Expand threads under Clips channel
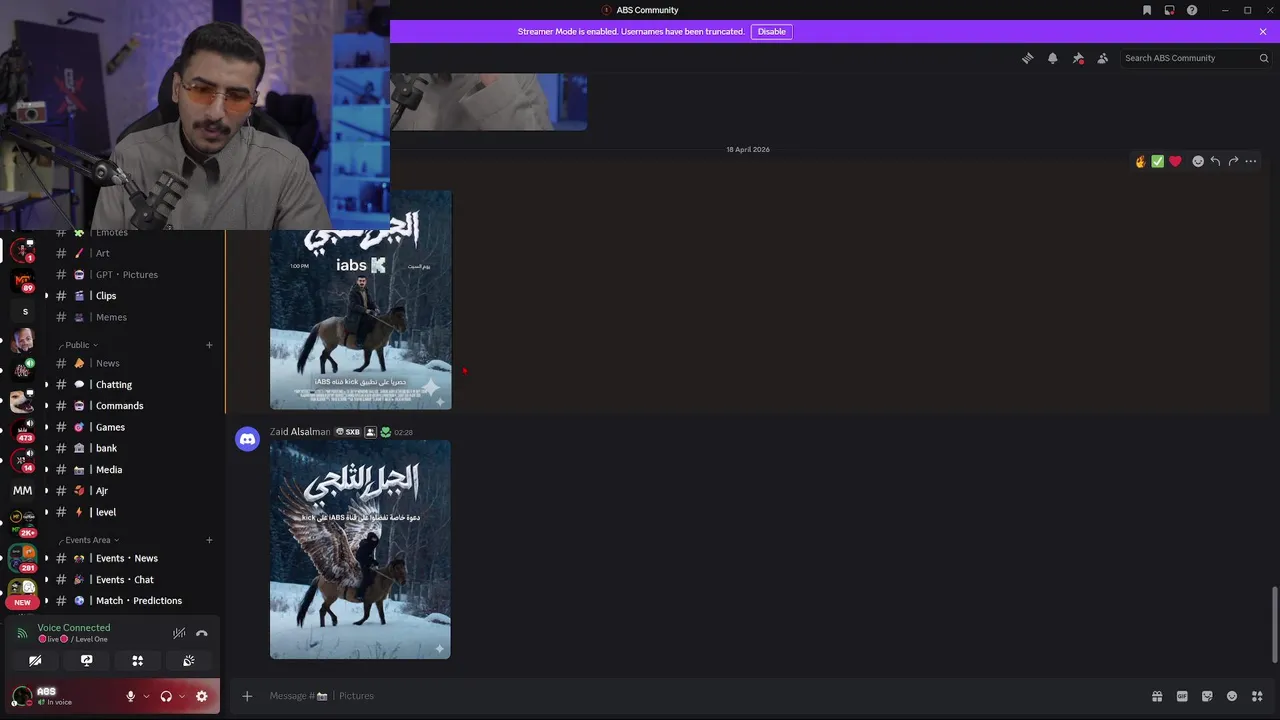Image resolution: width=1280 pixels, height=720 pixels. pos(45,296)
